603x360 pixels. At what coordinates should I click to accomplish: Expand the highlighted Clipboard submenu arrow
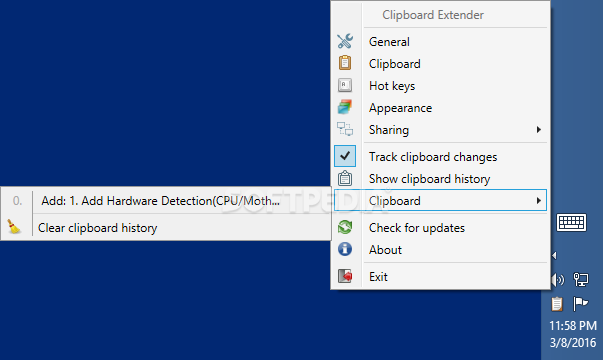(x=539, y=200)
